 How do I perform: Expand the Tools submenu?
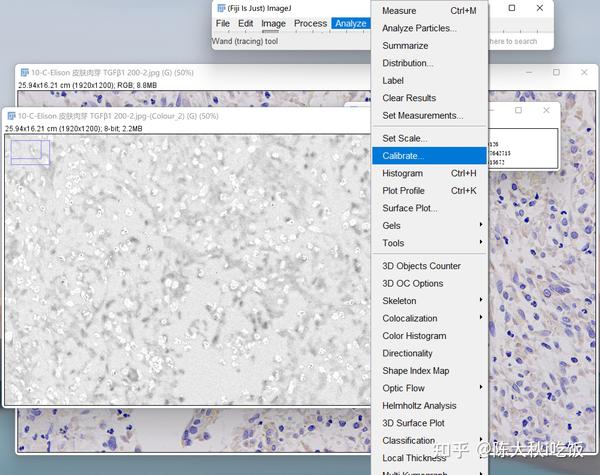click(429, 243)
